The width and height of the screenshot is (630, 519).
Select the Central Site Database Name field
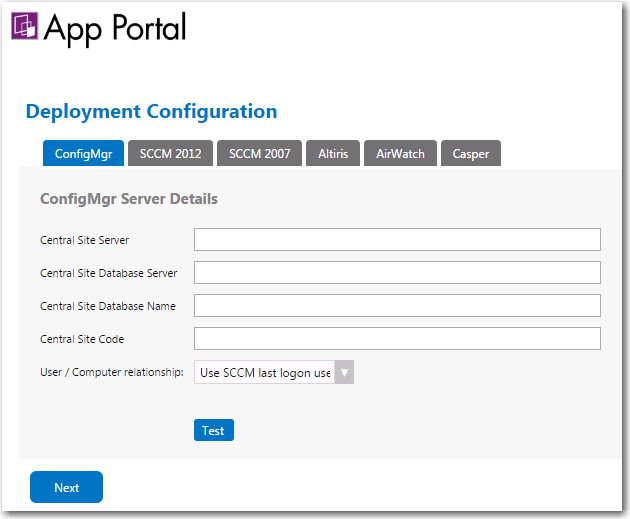pos(397,305)
